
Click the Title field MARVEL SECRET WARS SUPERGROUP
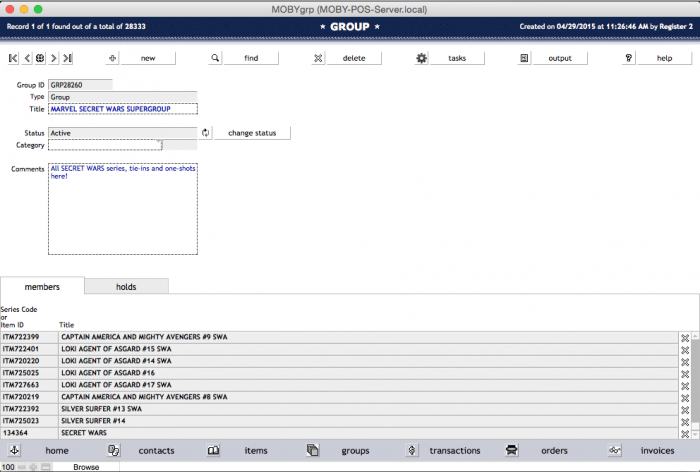[x=123, y=109]
